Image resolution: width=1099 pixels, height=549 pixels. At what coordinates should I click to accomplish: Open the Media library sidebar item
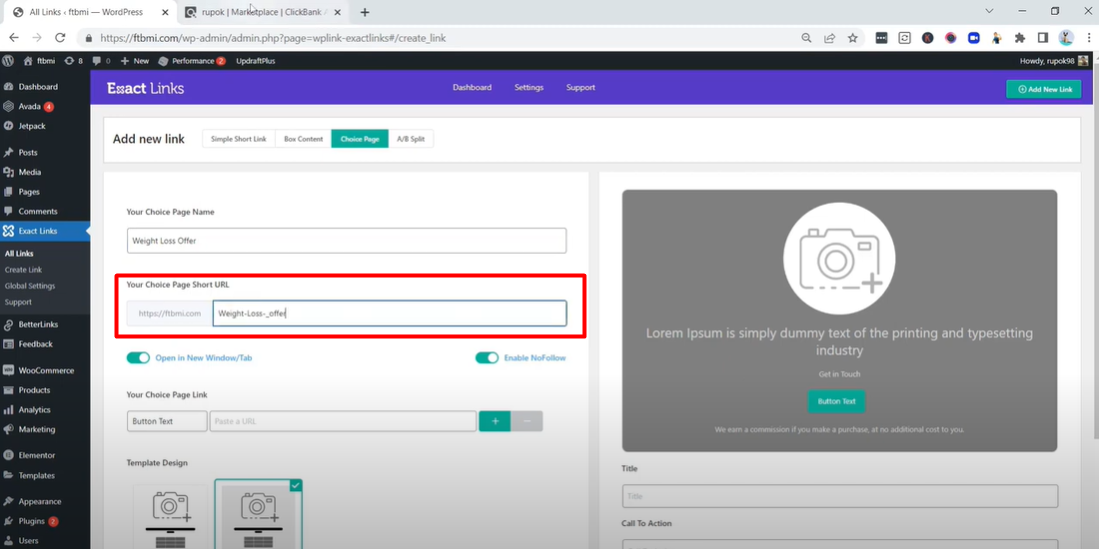29,172
